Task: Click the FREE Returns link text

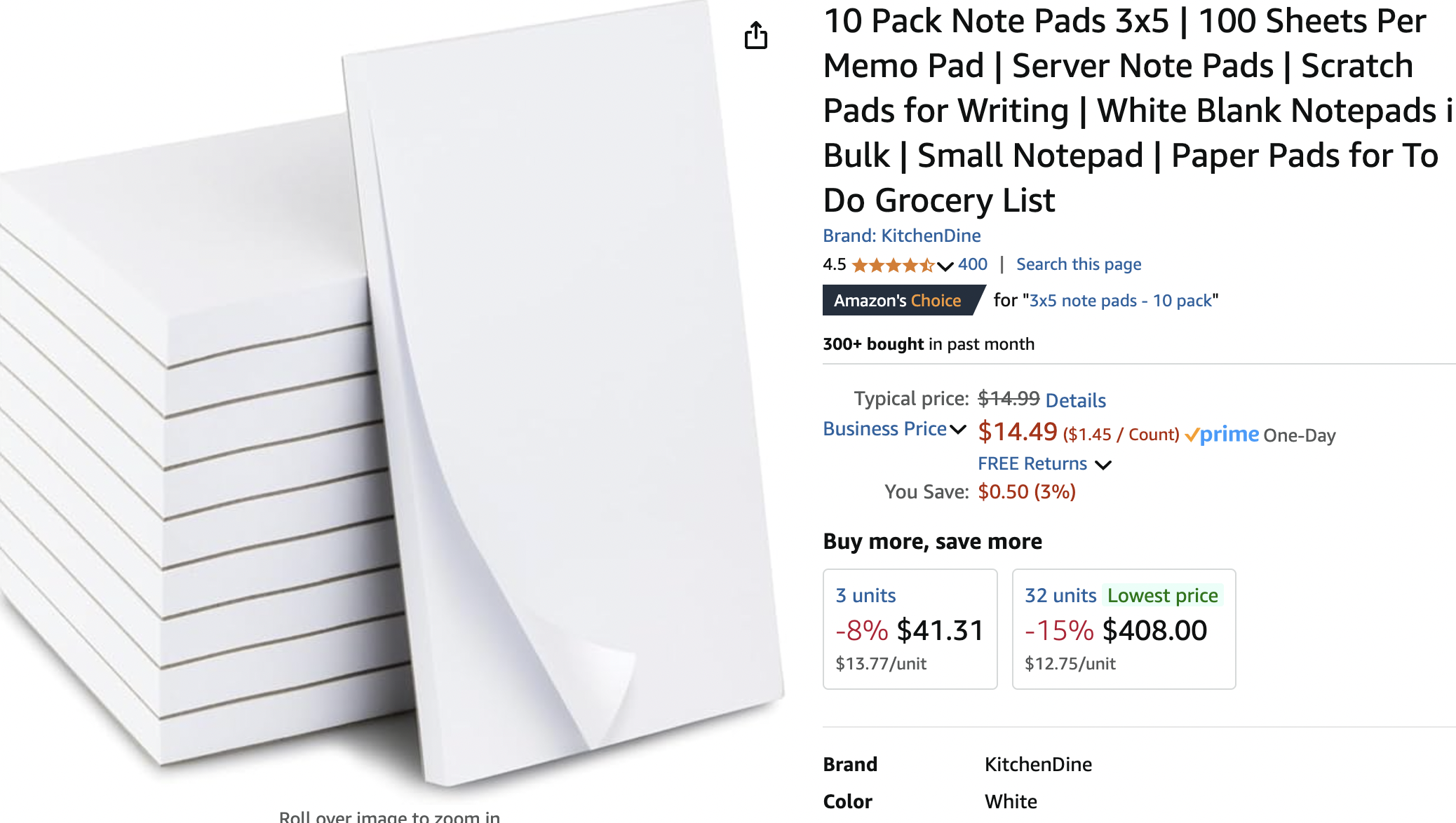Action: [1032, 464]
